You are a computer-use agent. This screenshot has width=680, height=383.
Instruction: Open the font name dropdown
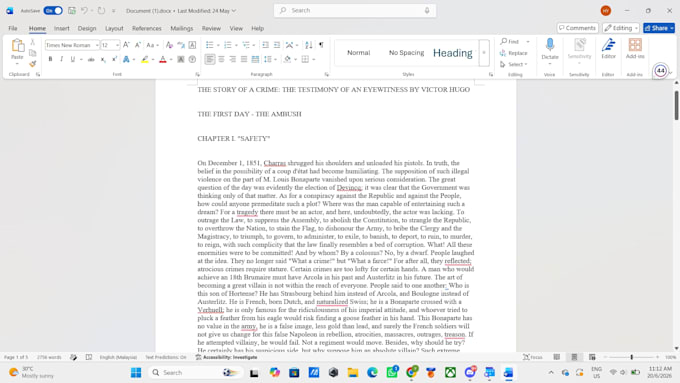click(97, 45)
